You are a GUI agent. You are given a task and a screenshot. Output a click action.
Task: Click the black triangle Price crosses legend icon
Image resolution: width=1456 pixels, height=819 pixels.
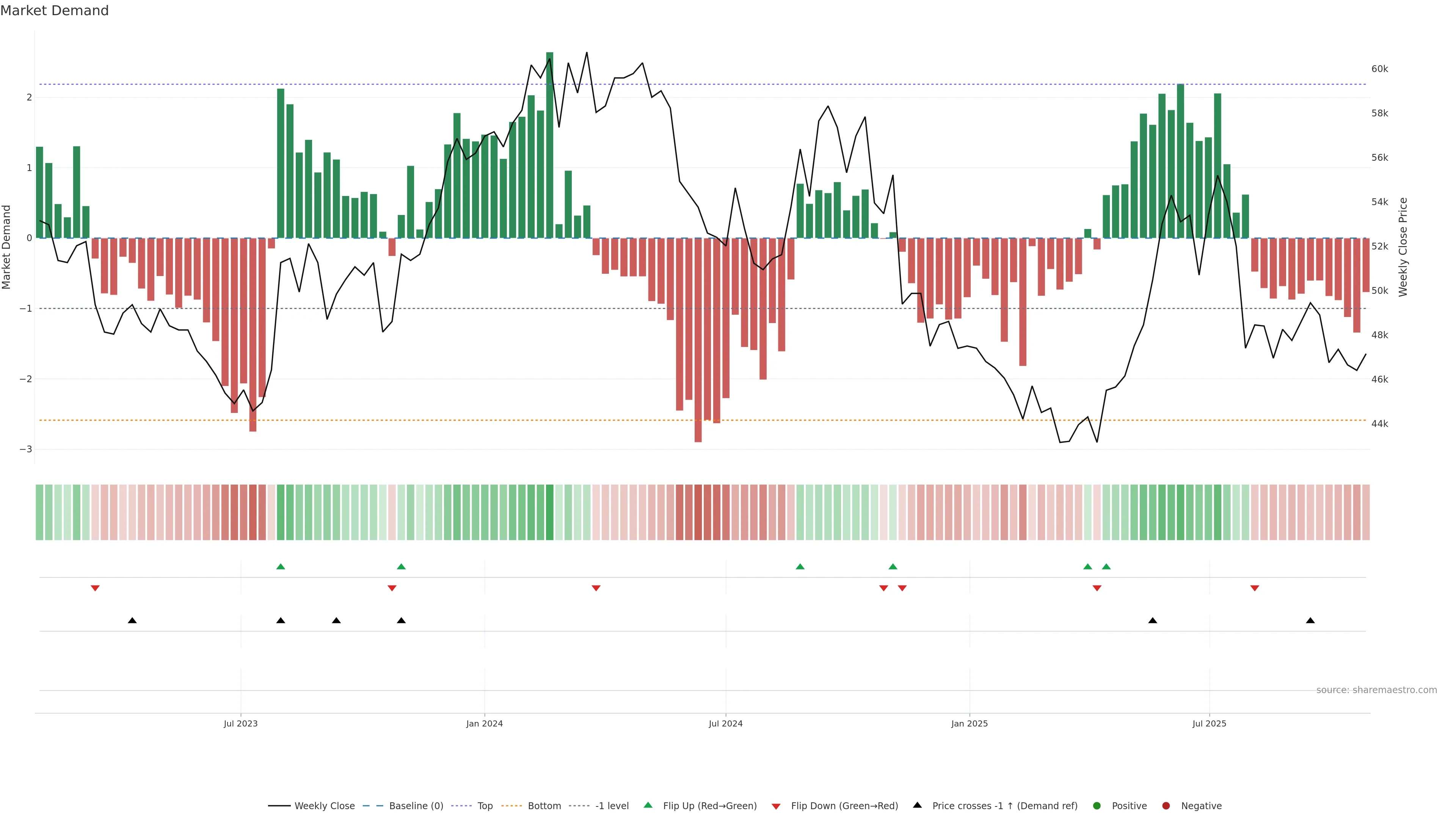pyautogui.click(x=917, y=805)
